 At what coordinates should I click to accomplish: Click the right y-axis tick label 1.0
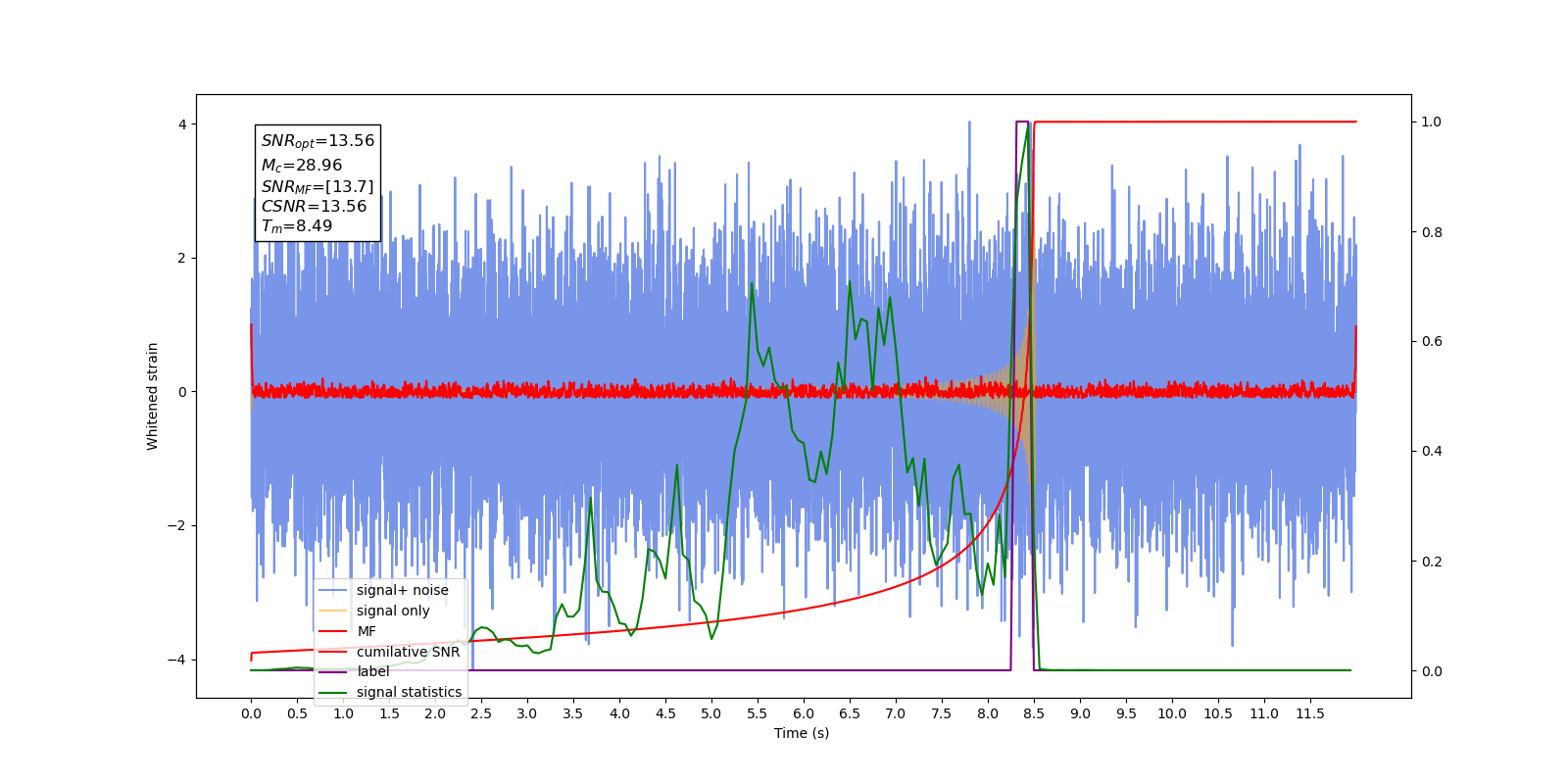coord(1432,122)
